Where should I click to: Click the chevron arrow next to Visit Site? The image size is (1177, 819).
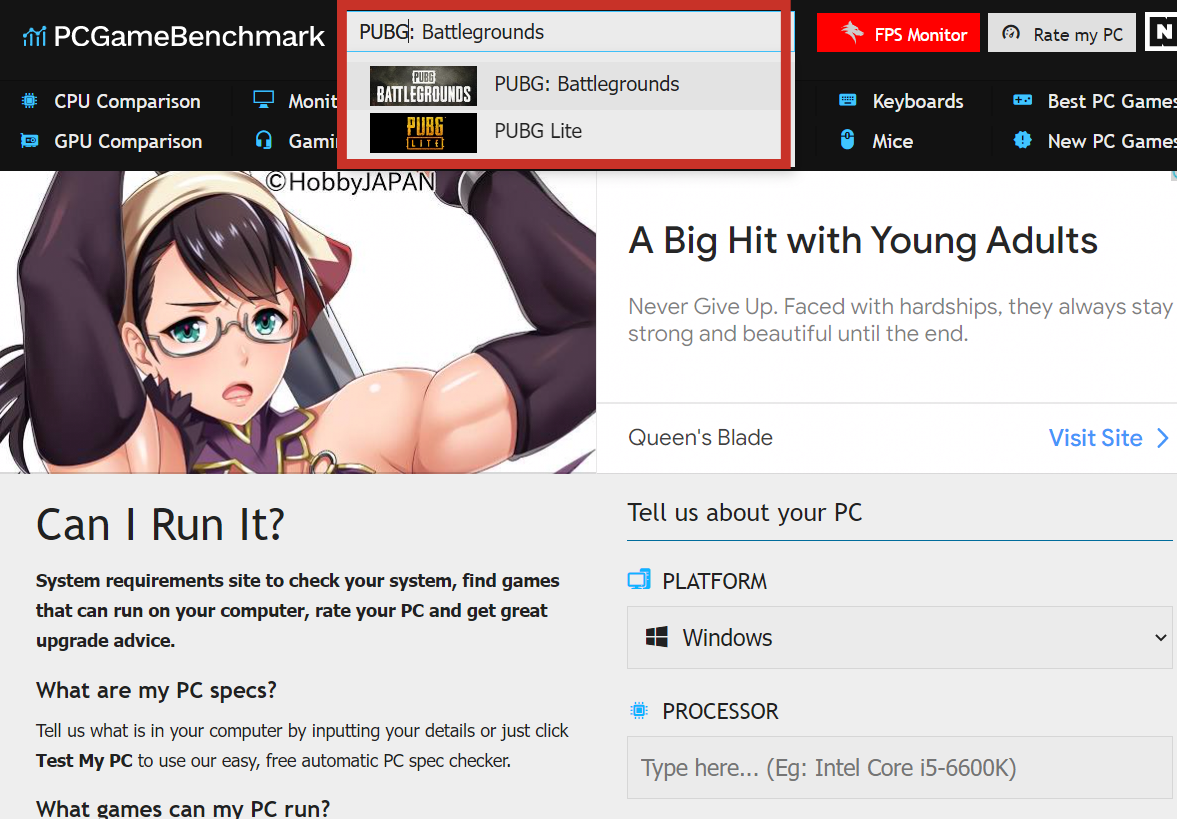coord(1163,438)
